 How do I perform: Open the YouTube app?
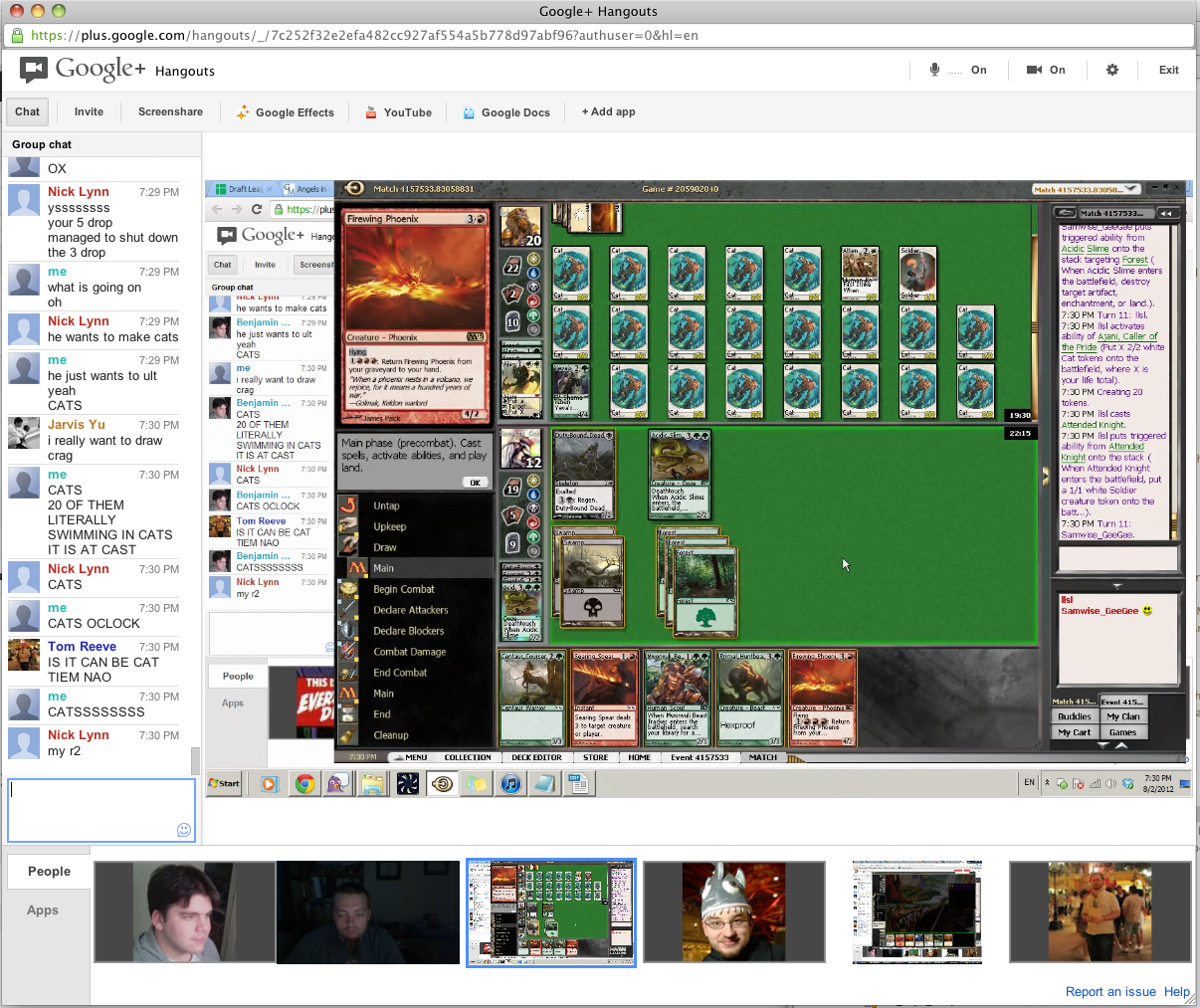tap(398, 112)
